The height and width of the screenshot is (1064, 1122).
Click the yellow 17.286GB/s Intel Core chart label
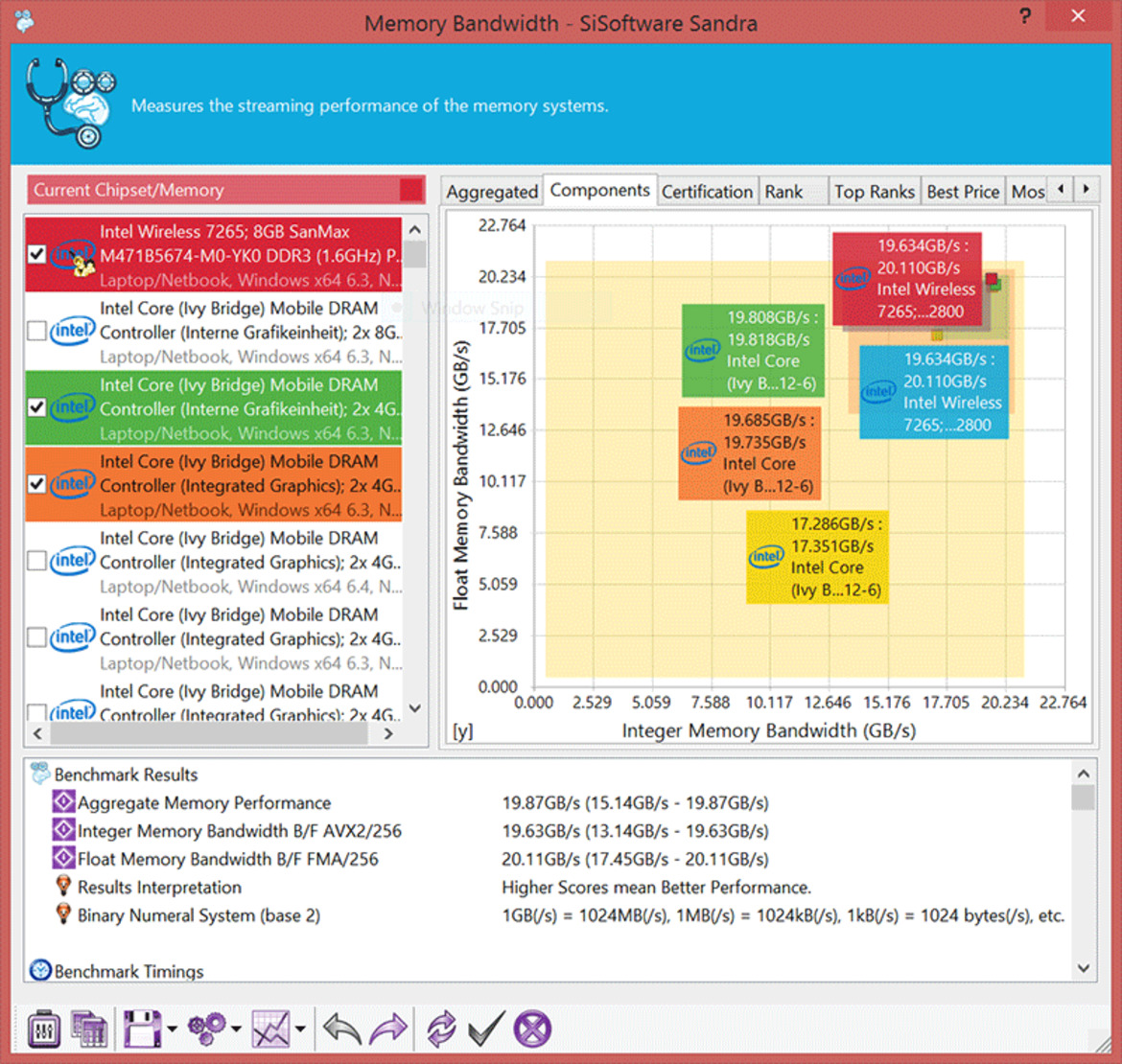818,557
